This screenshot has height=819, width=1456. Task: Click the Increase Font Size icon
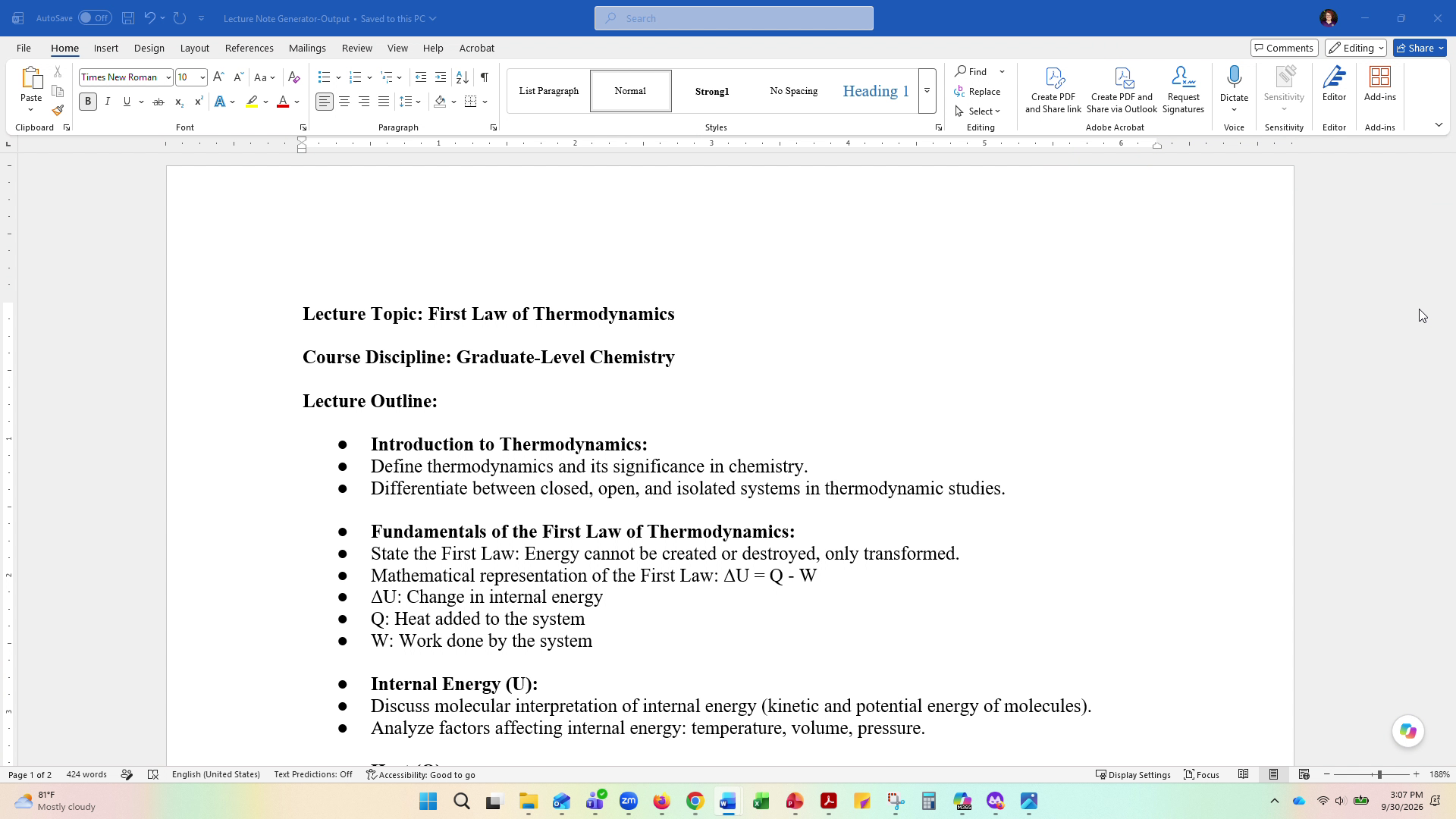coord(218,77)
